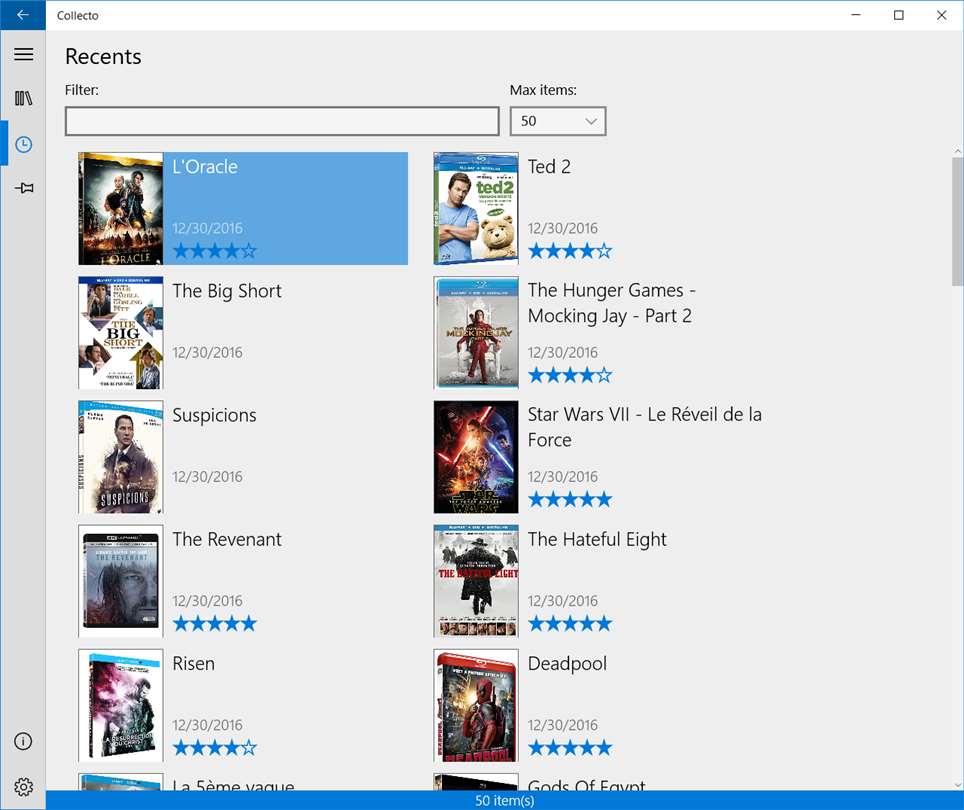Maximize the Collecto window
Image resolution: width=964 pixels, height=810 pixels.
pos(898,15)
